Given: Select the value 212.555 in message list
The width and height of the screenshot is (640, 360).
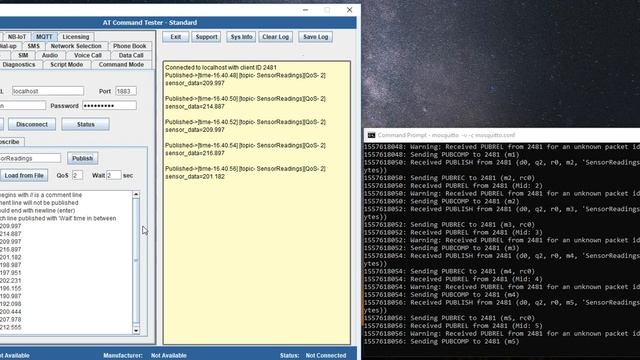Looking at the screenshot, I should tap(11, 327).
